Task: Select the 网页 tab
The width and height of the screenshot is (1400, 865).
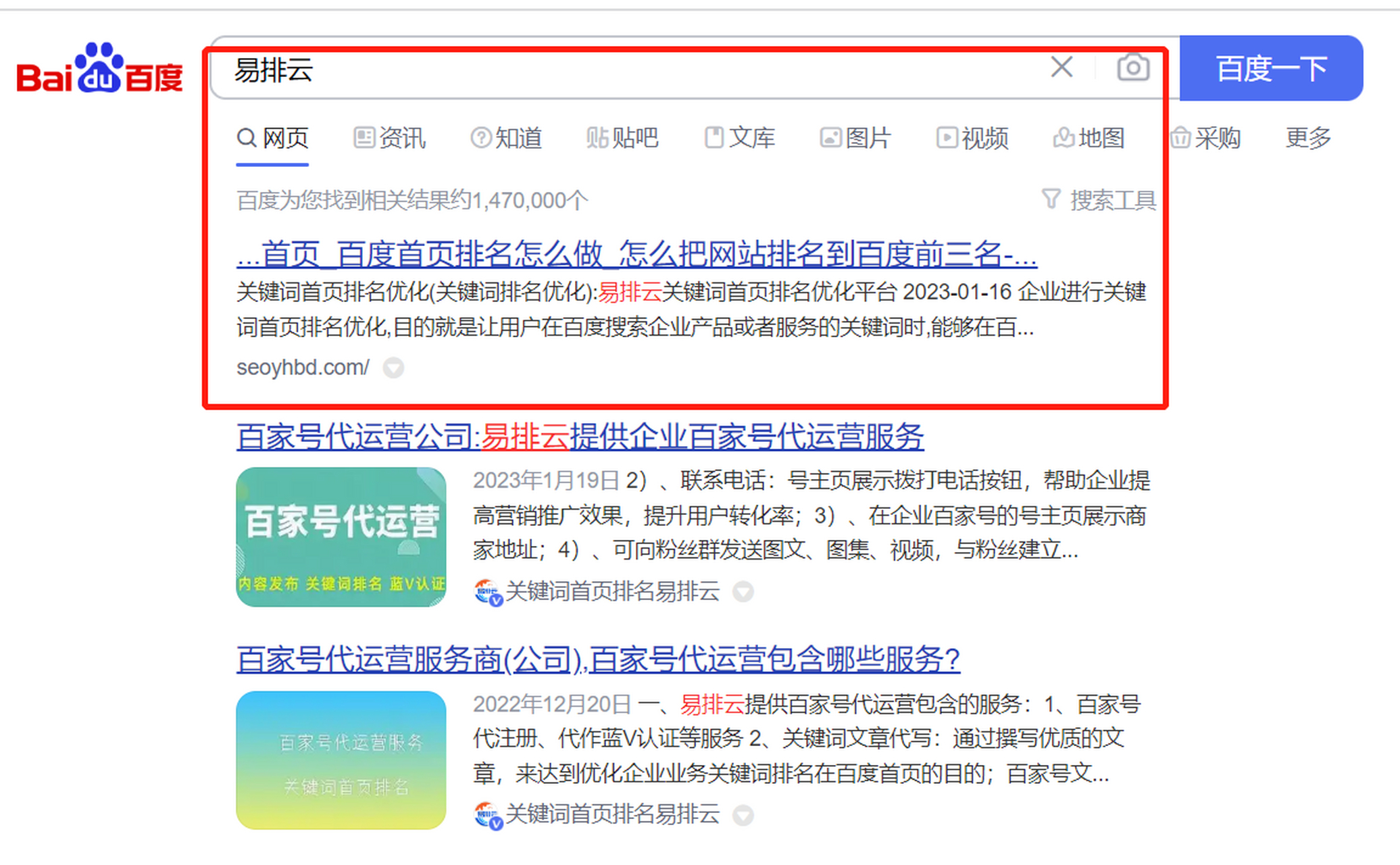Action: [272, 138]
